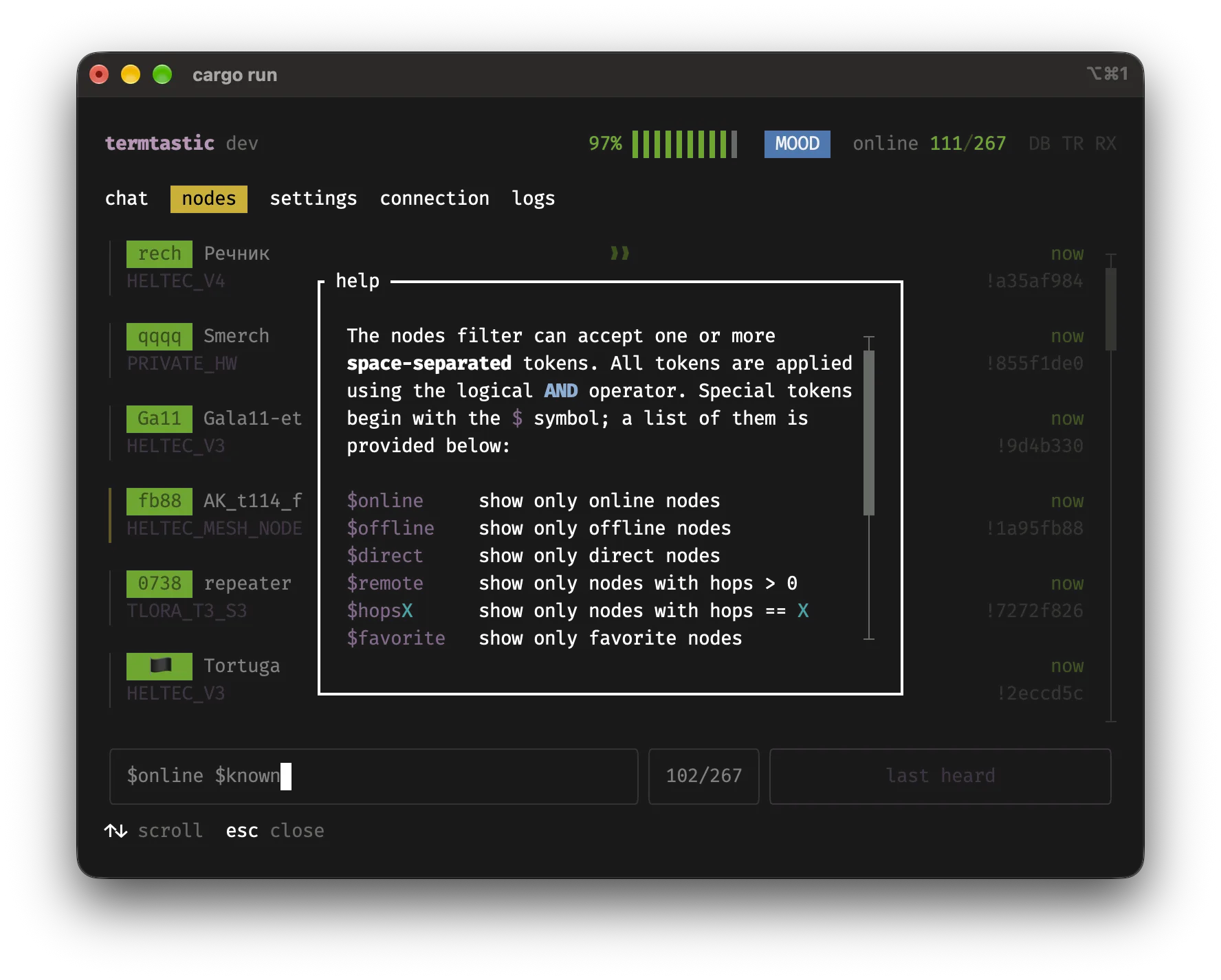Click the online 111/267 counter
The width and height of the screenshot is (1221, 980).
coord(929,144)
